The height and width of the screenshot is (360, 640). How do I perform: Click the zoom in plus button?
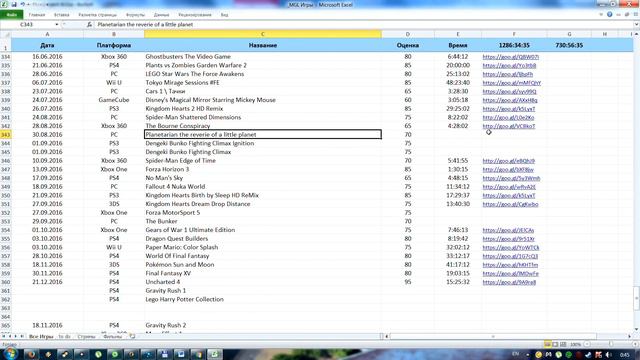coord(635,344)
